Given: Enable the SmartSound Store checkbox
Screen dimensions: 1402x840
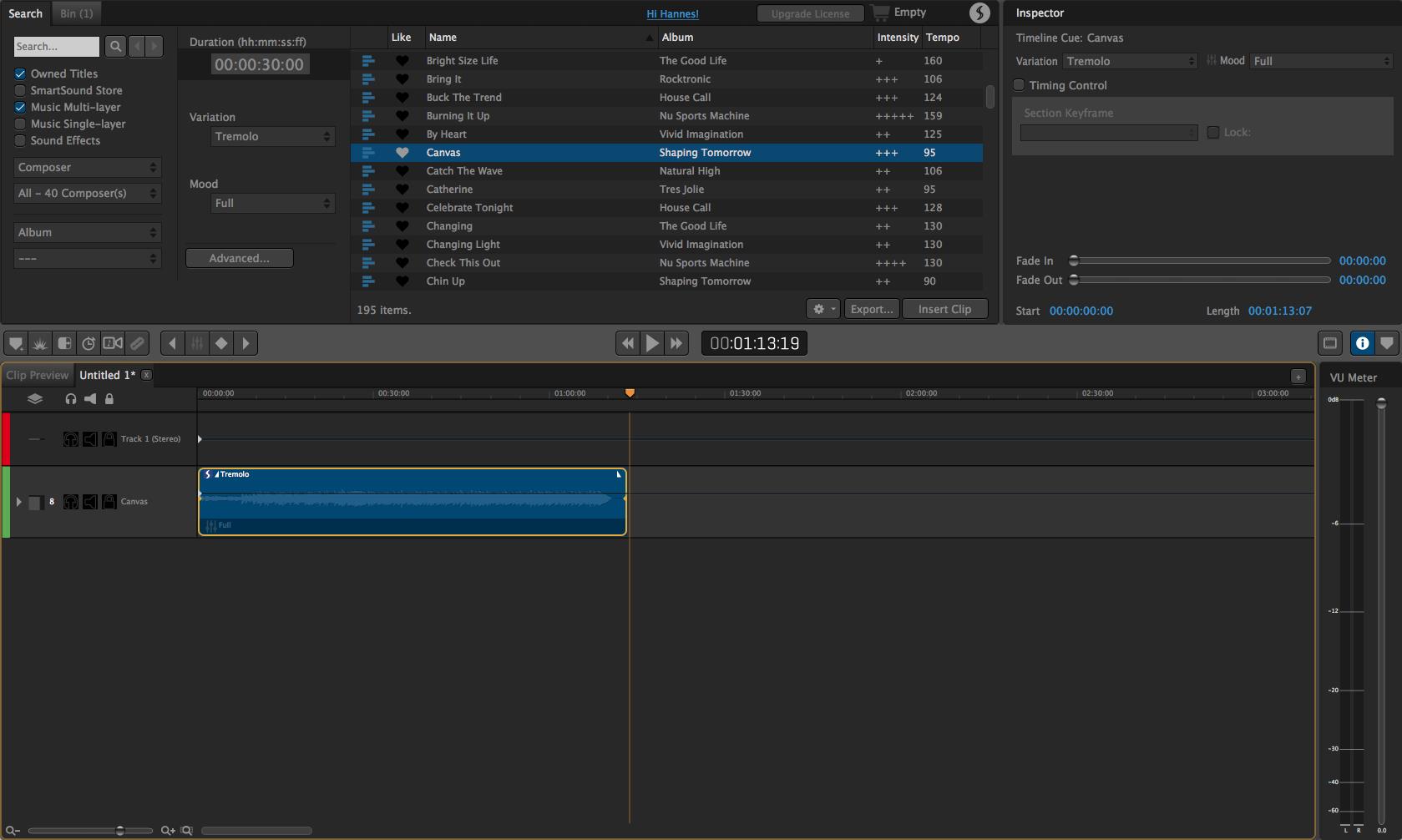Looking at the screenshot, I should coord(20,90).
